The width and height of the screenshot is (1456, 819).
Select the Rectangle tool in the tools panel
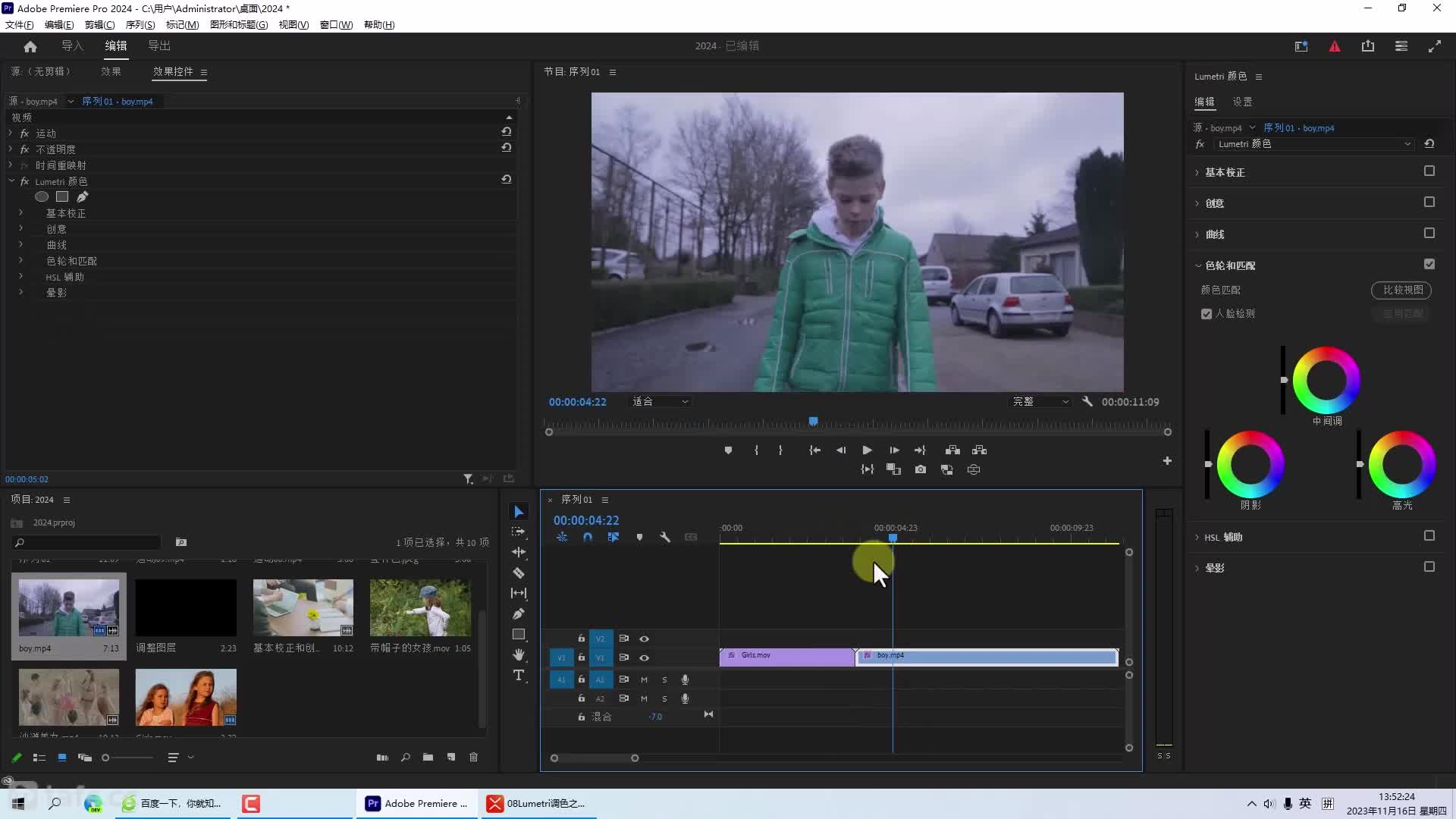(x=519, y=635)
